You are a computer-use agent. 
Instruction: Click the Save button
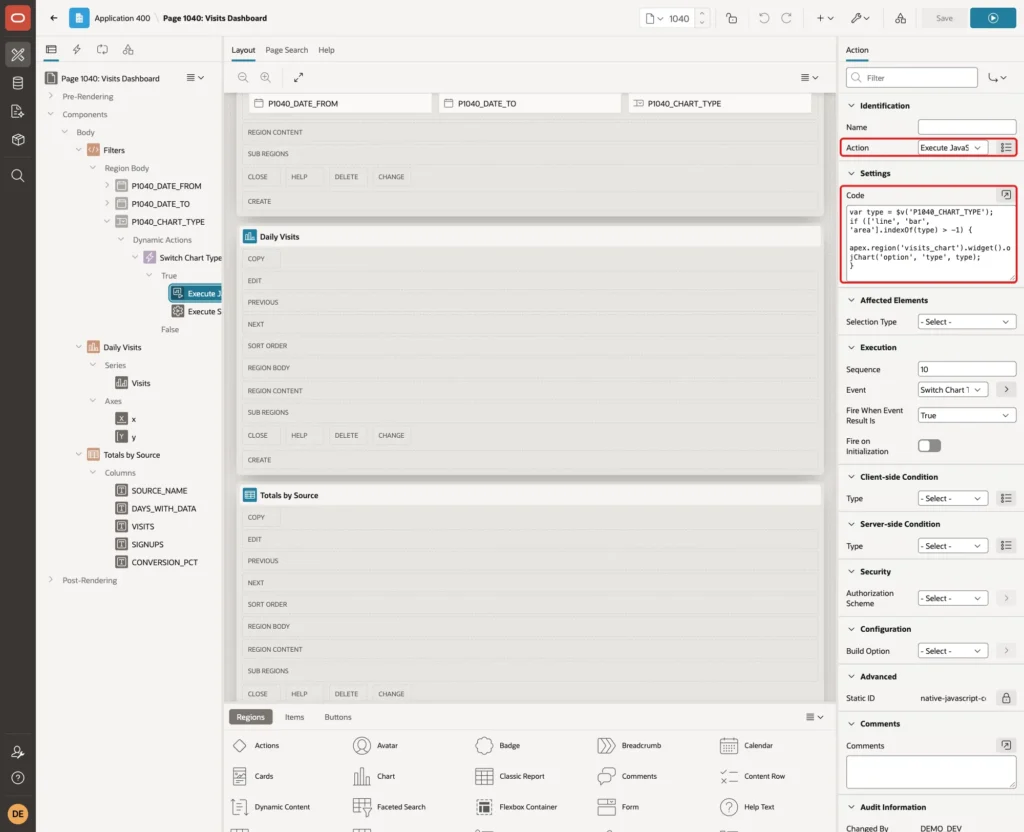tap(944, 18)
